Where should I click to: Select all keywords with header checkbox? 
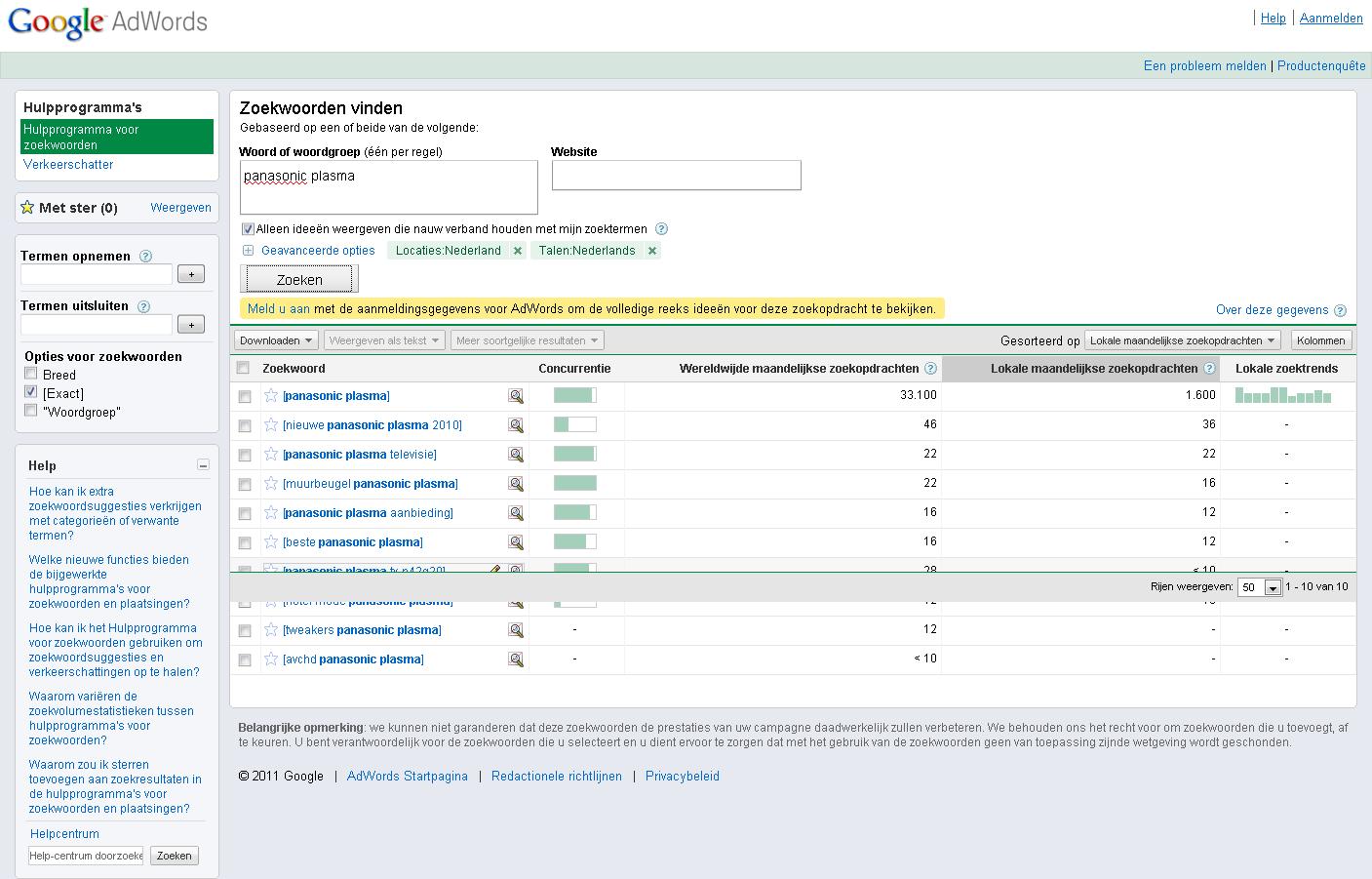click(x=244, y=368)
